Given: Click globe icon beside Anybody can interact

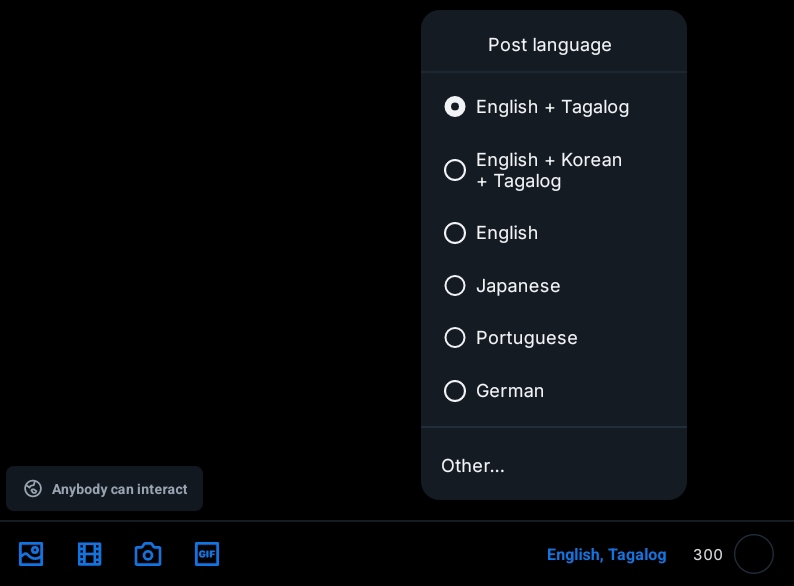Looking at the screenshot, I should [x=33, y=489].
